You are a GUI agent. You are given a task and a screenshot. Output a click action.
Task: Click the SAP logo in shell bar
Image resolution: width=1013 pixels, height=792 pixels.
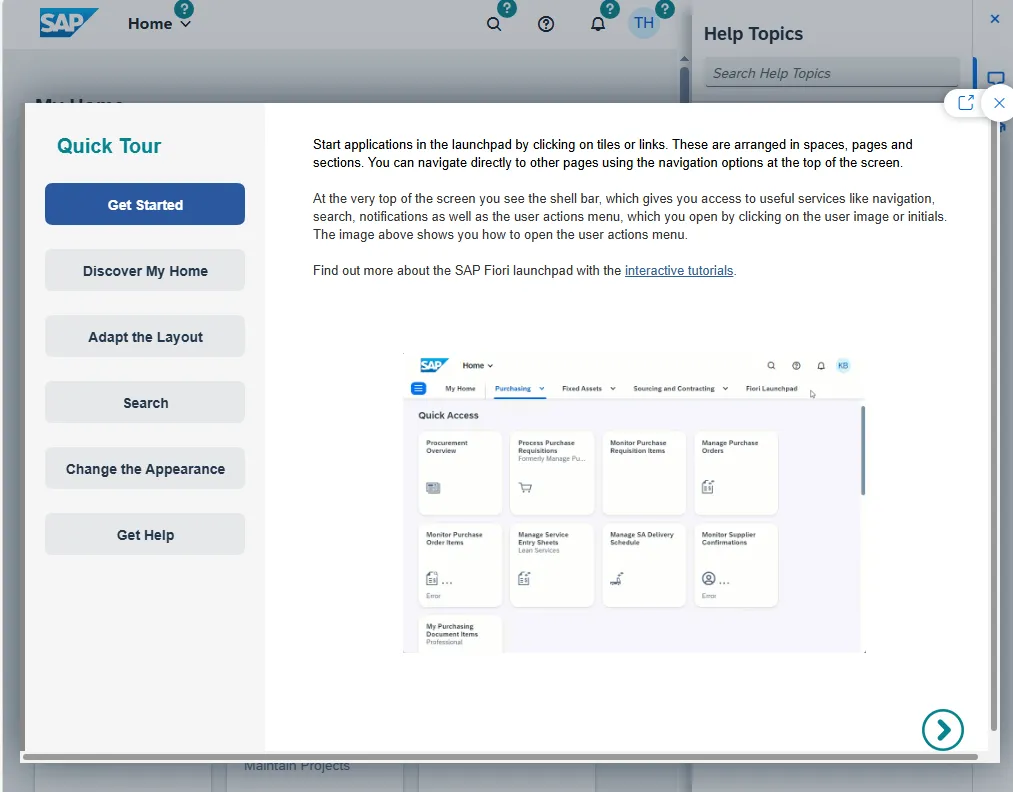68,23
